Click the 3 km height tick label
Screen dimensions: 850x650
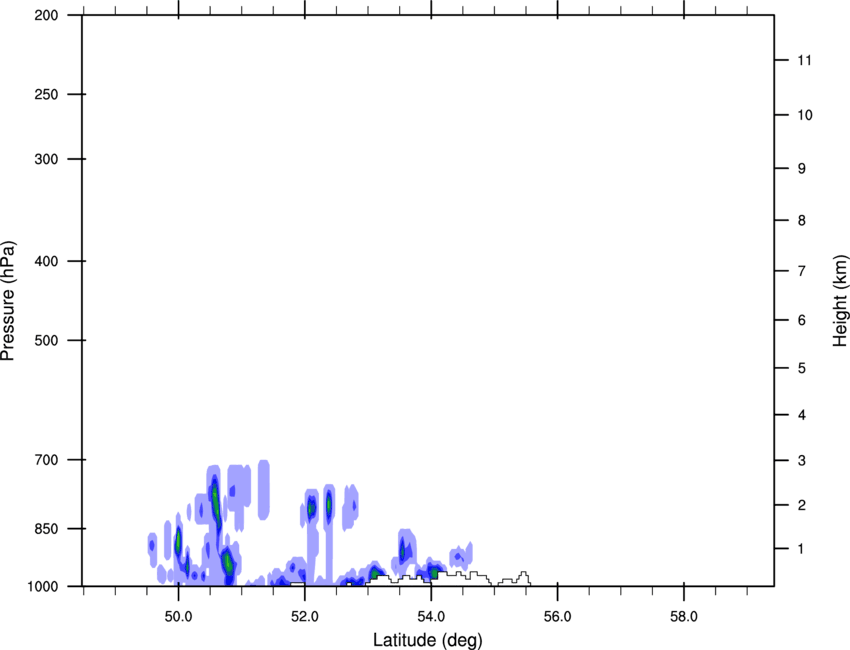click(x=802, y=460)
